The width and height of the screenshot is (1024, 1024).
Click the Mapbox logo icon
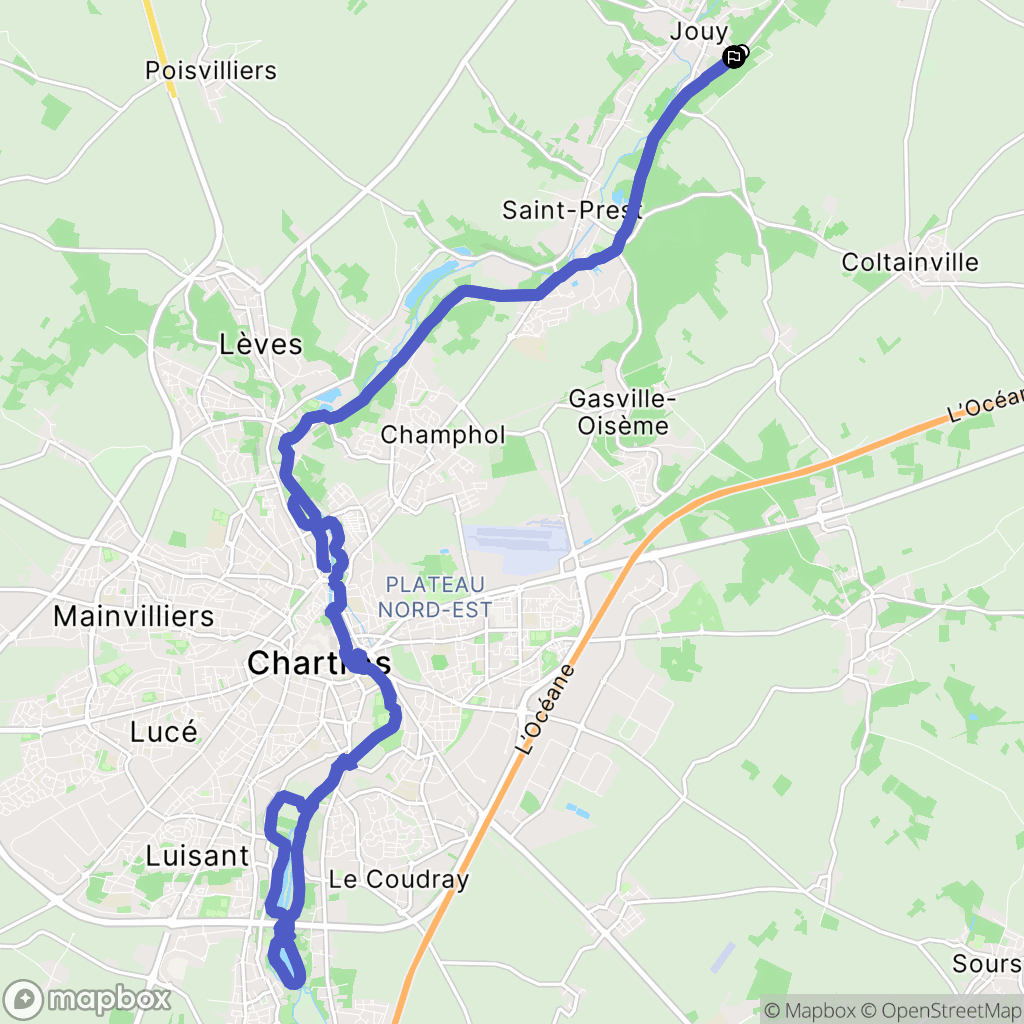click(24, 999)
